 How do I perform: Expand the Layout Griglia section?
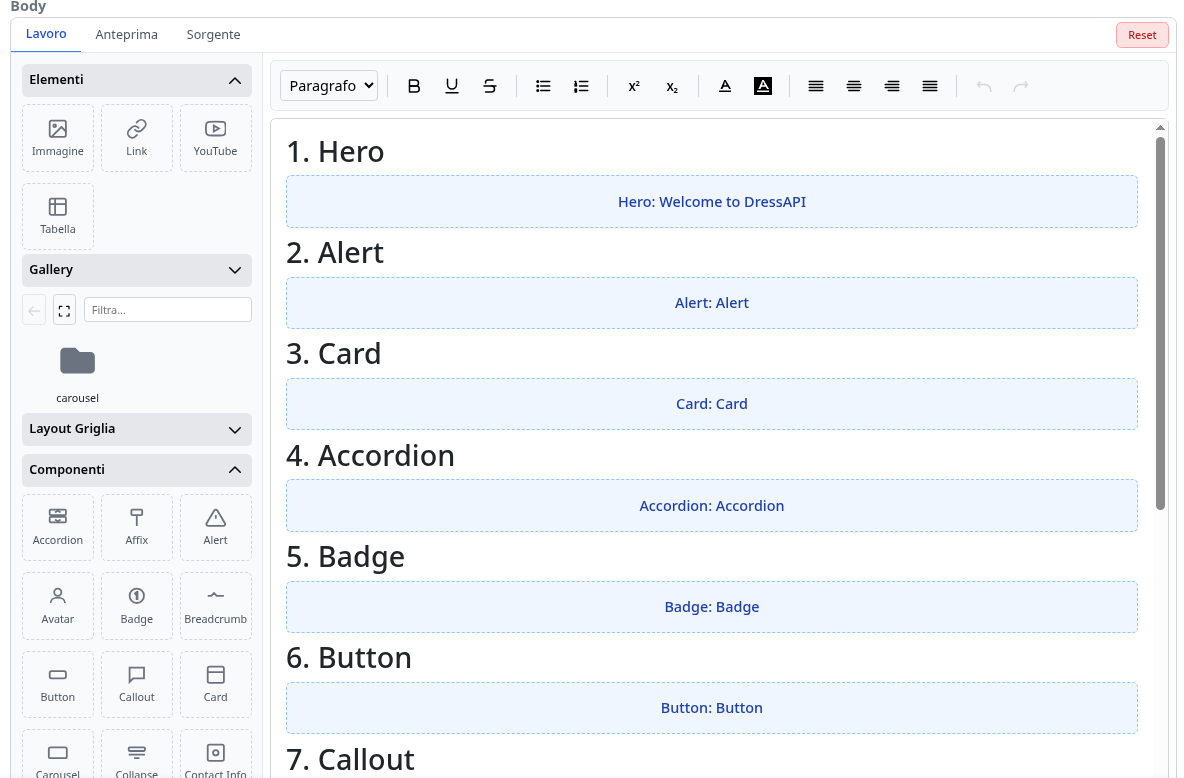[x=137, y=429]
